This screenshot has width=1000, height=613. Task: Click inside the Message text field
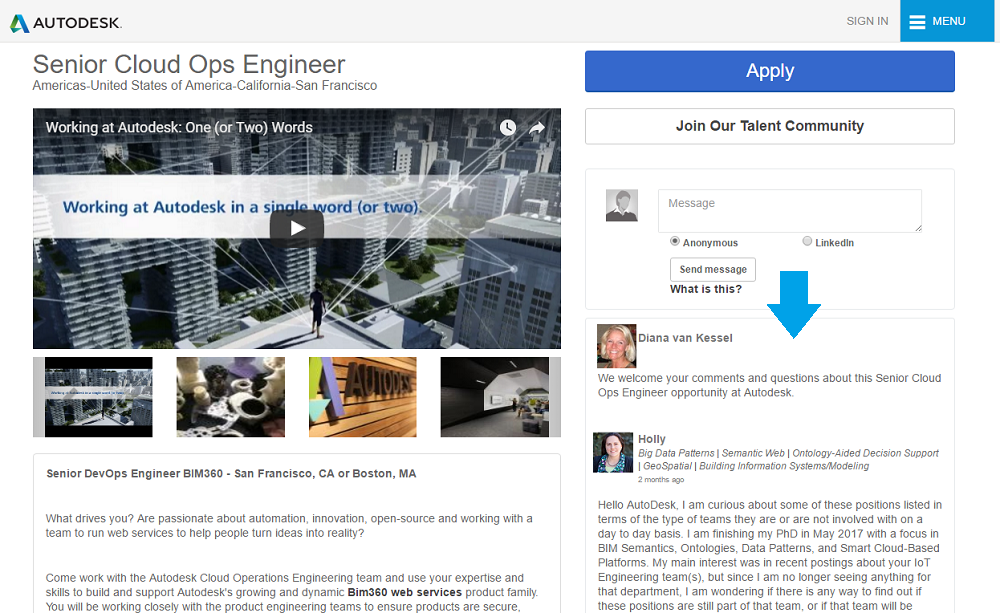click(x=790, y=210)
